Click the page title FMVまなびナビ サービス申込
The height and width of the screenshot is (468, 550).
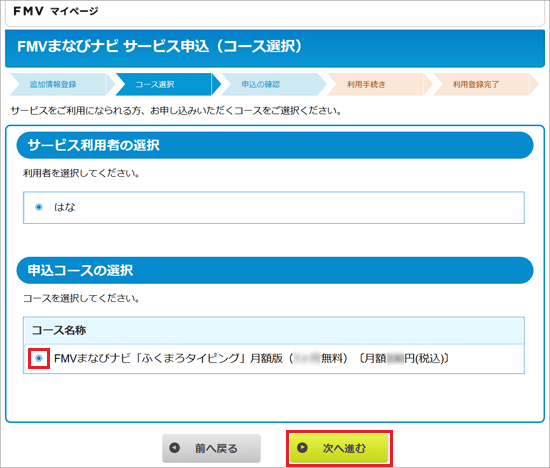pyautogui.click(x=160, y=46)
